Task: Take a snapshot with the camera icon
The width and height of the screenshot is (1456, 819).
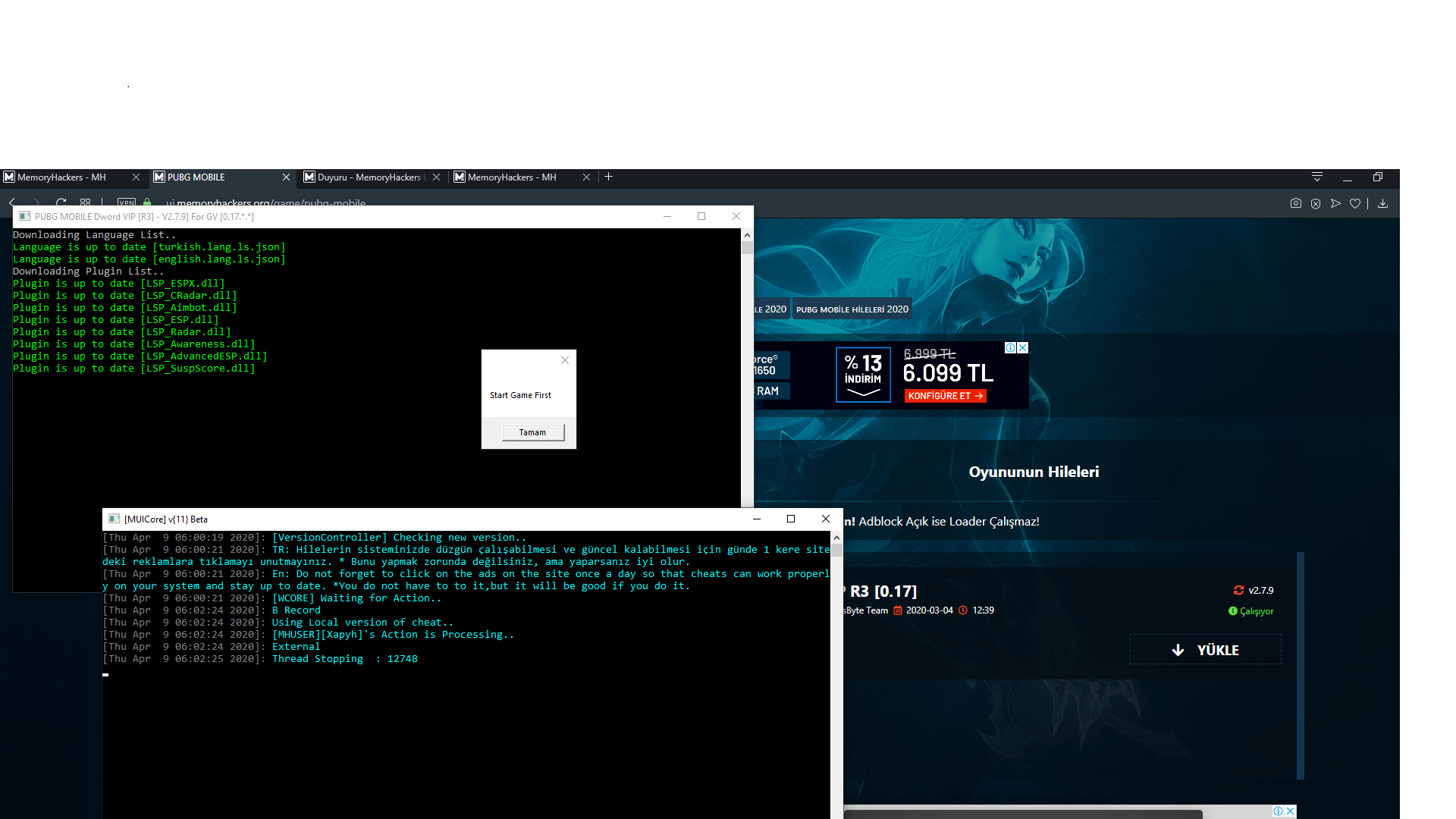Action: 1296,203
